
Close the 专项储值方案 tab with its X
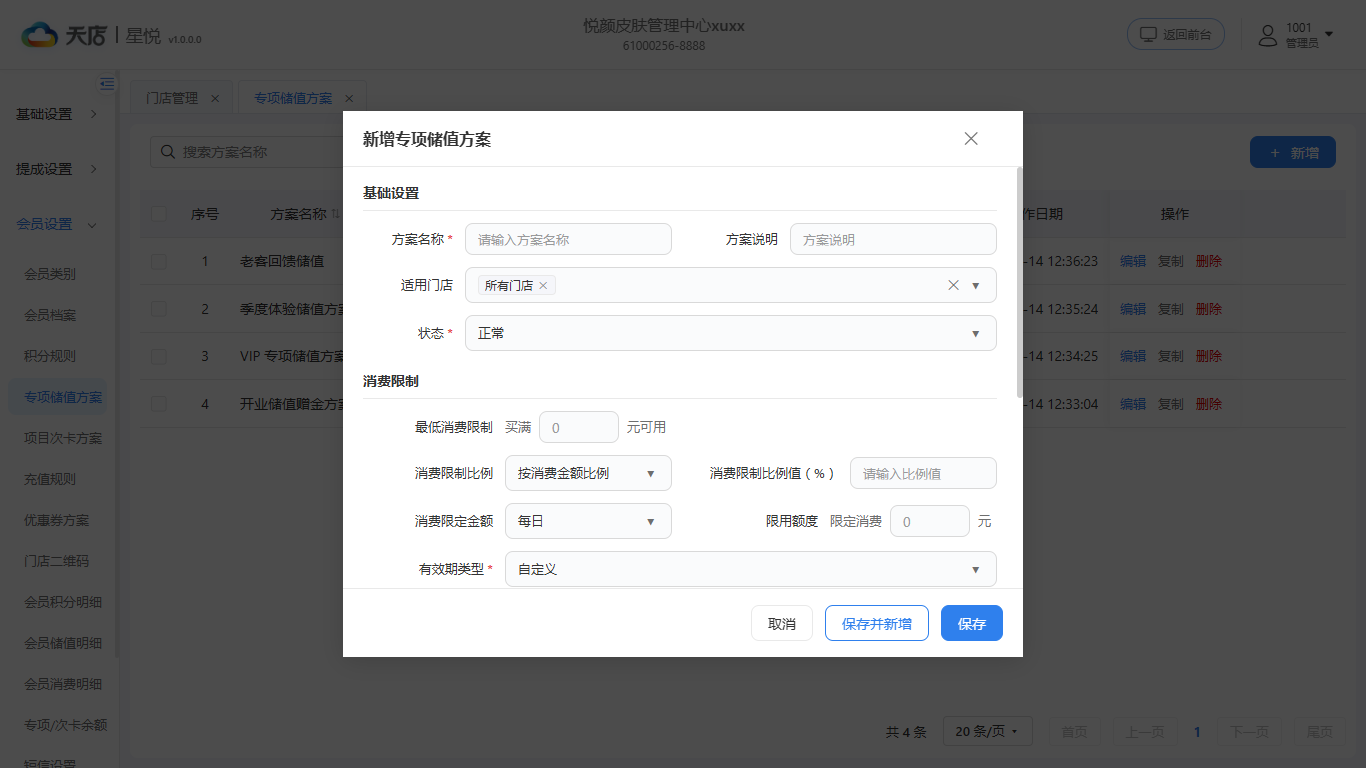[x=349, y=98]
